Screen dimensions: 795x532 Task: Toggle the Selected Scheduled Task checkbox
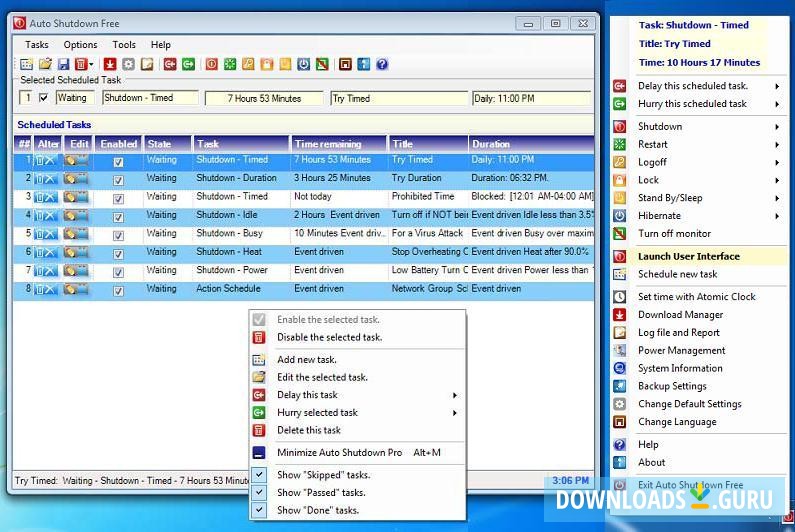pyautogui.click(x=44, y=97)
